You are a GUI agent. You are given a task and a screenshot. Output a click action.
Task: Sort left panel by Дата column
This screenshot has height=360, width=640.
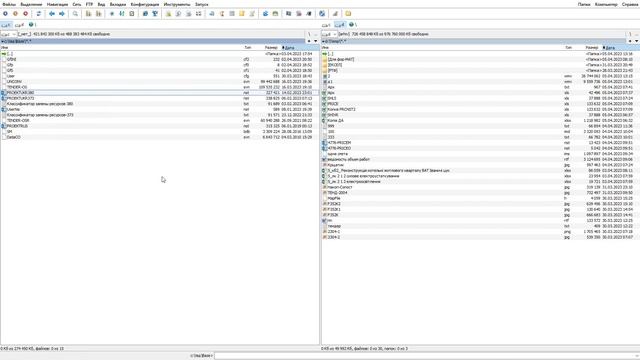tap(299, 48)
